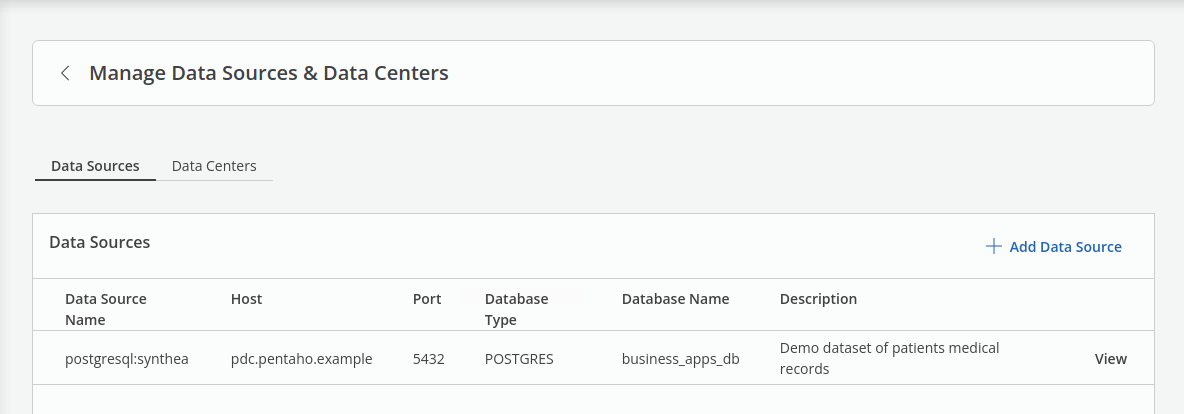Click the 5432 port value
Screen dimensions: 1184x414
point(428,359)
